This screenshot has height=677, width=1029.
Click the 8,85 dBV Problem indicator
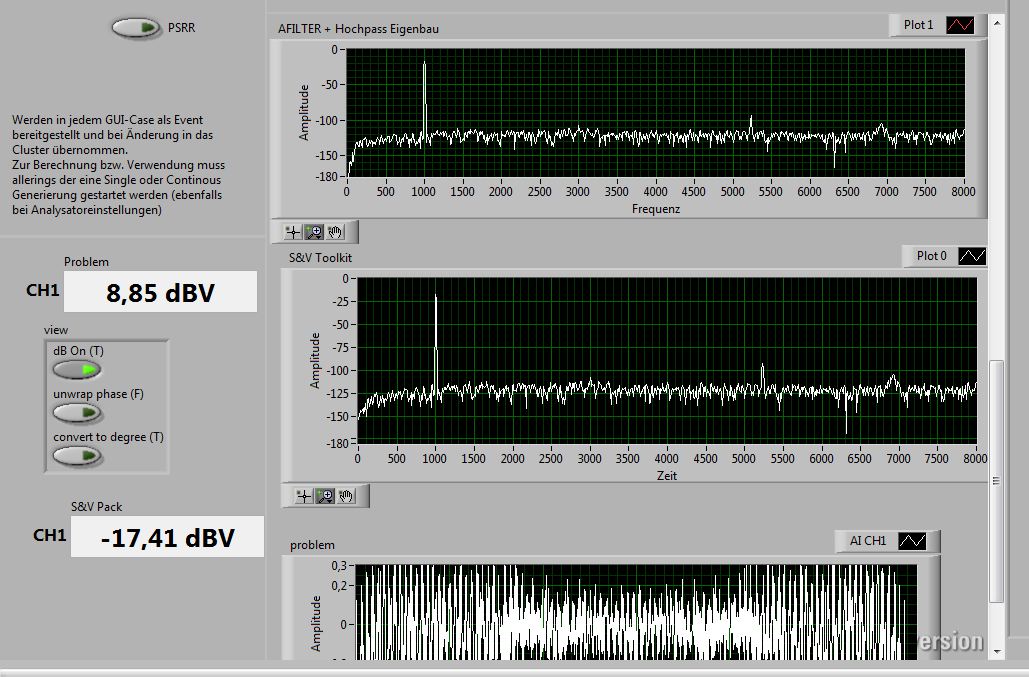(x=160, y=292)
